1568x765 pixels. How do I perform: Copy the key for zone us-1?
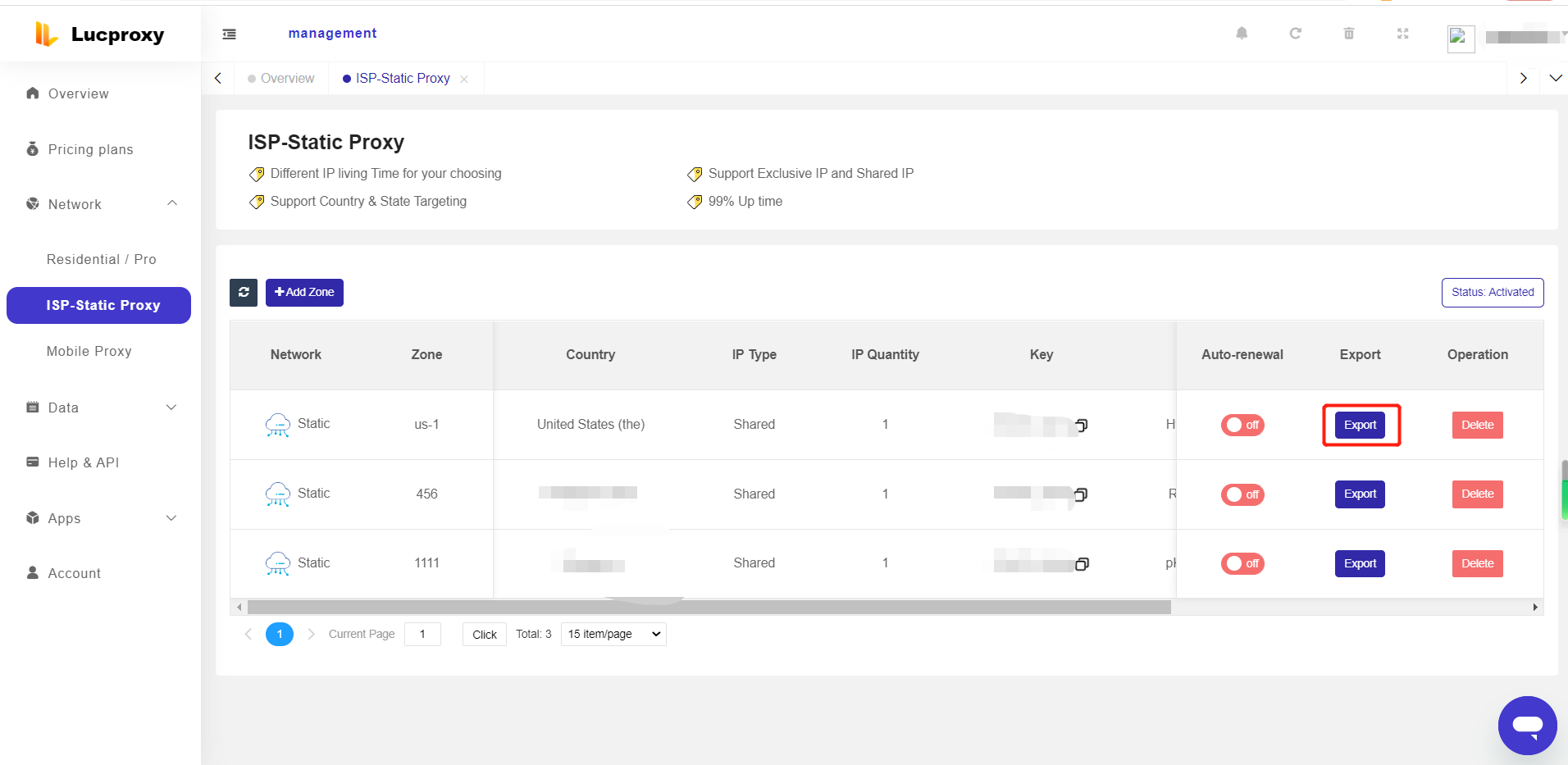1082,426
